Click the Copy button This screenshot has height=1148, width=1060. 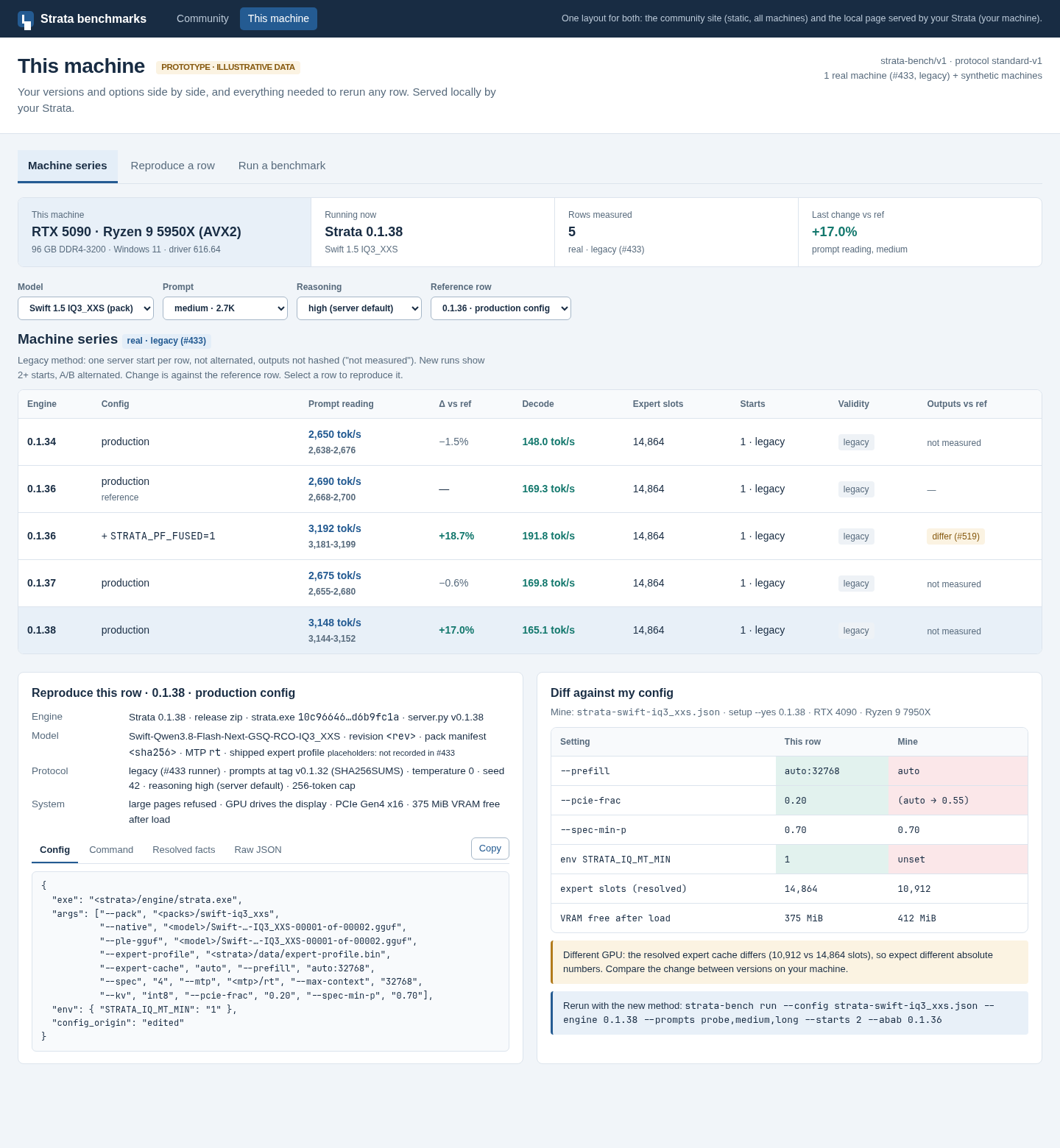[x=490, y=848]
